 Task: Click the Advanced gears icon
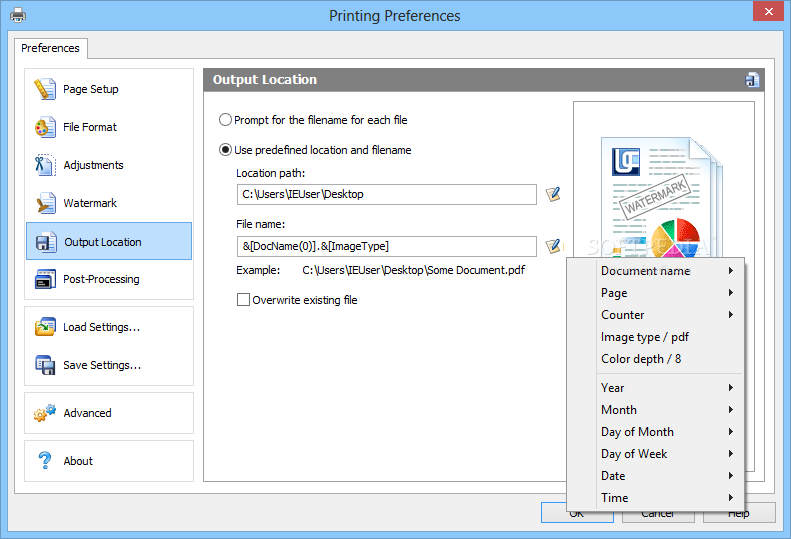[45, 413]
